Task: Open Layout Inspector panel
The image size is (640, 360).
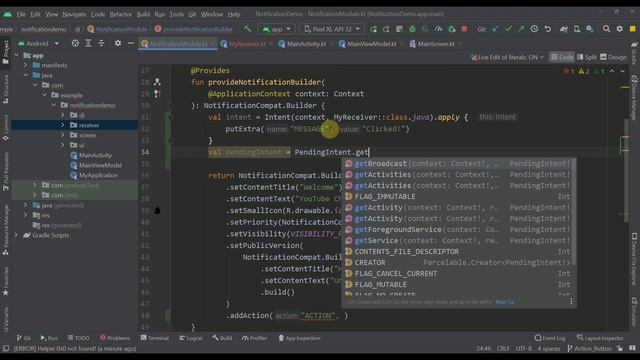Action: 600,338
